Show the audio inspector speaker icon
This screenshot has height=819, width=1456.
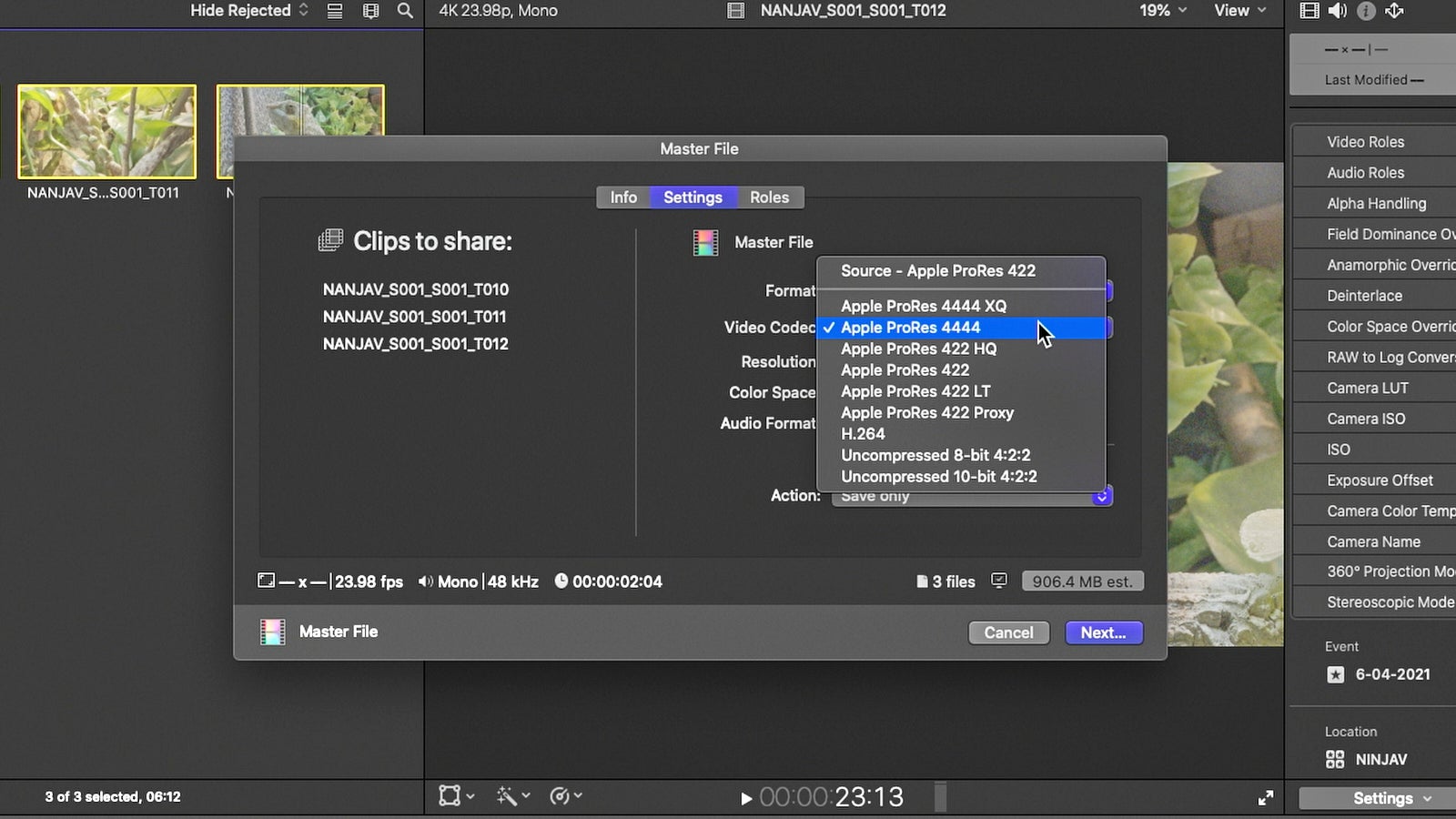(x=1338, y=11)
